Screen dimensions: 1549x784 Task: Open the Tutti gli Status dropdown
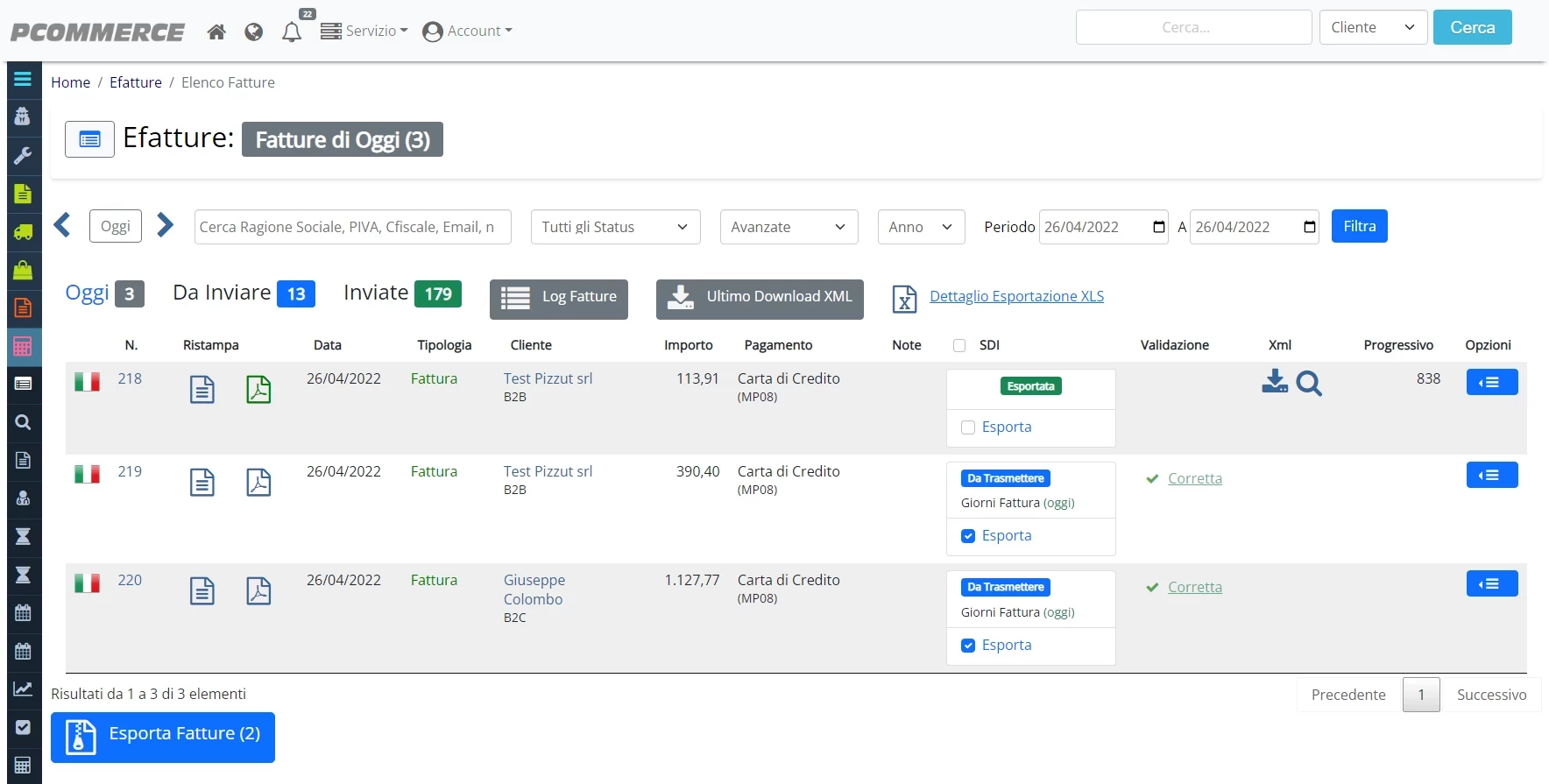point(615,227)
